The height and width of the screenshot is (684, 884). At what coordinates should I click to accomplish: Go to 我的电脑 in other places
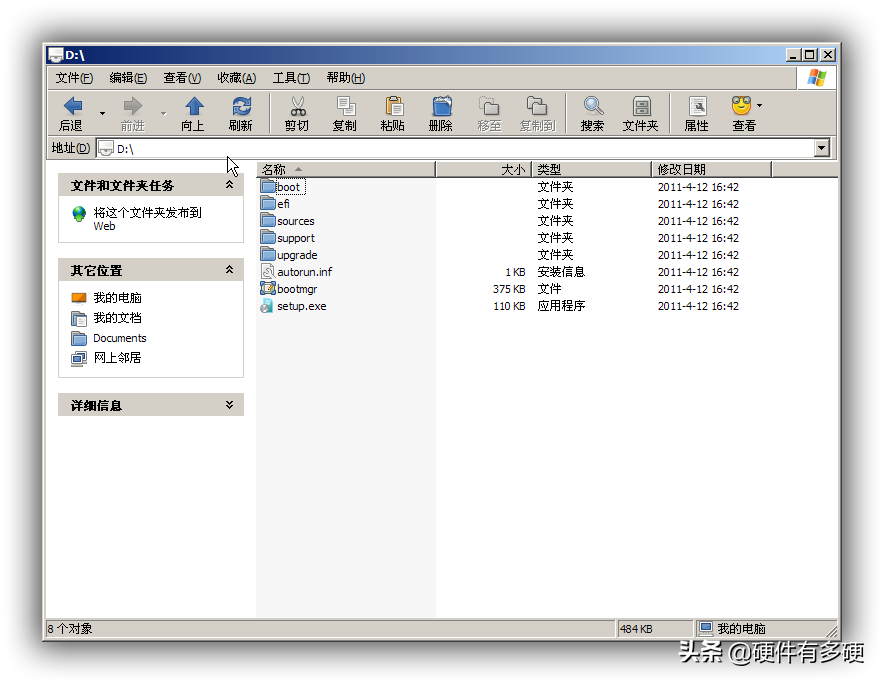117,297
